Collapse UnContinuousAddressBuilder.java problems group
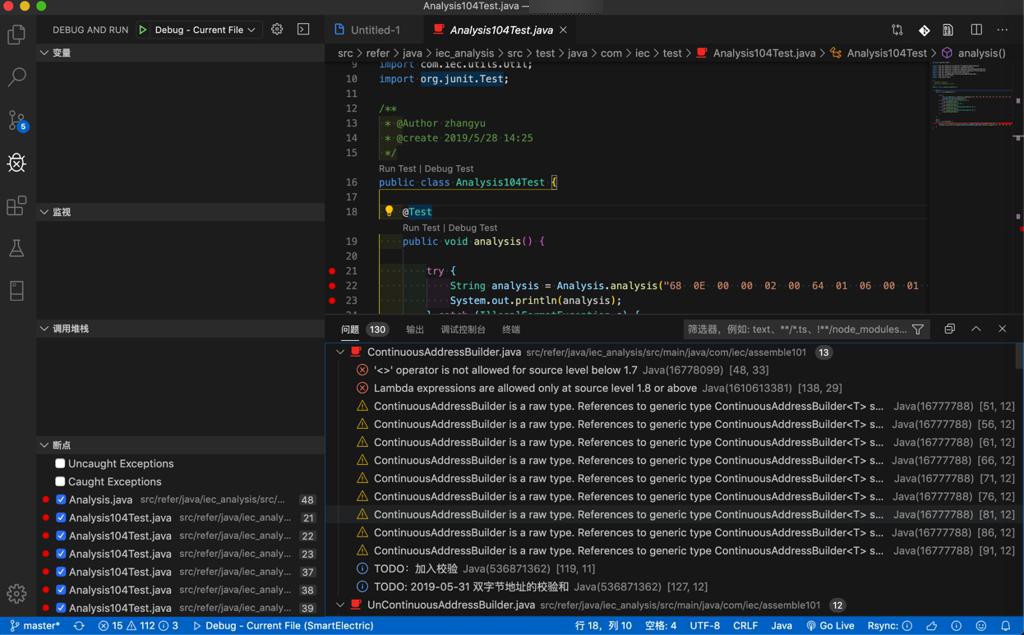Image resolution: width=1024 pixels, height=635 pixels. click(340, 605)
